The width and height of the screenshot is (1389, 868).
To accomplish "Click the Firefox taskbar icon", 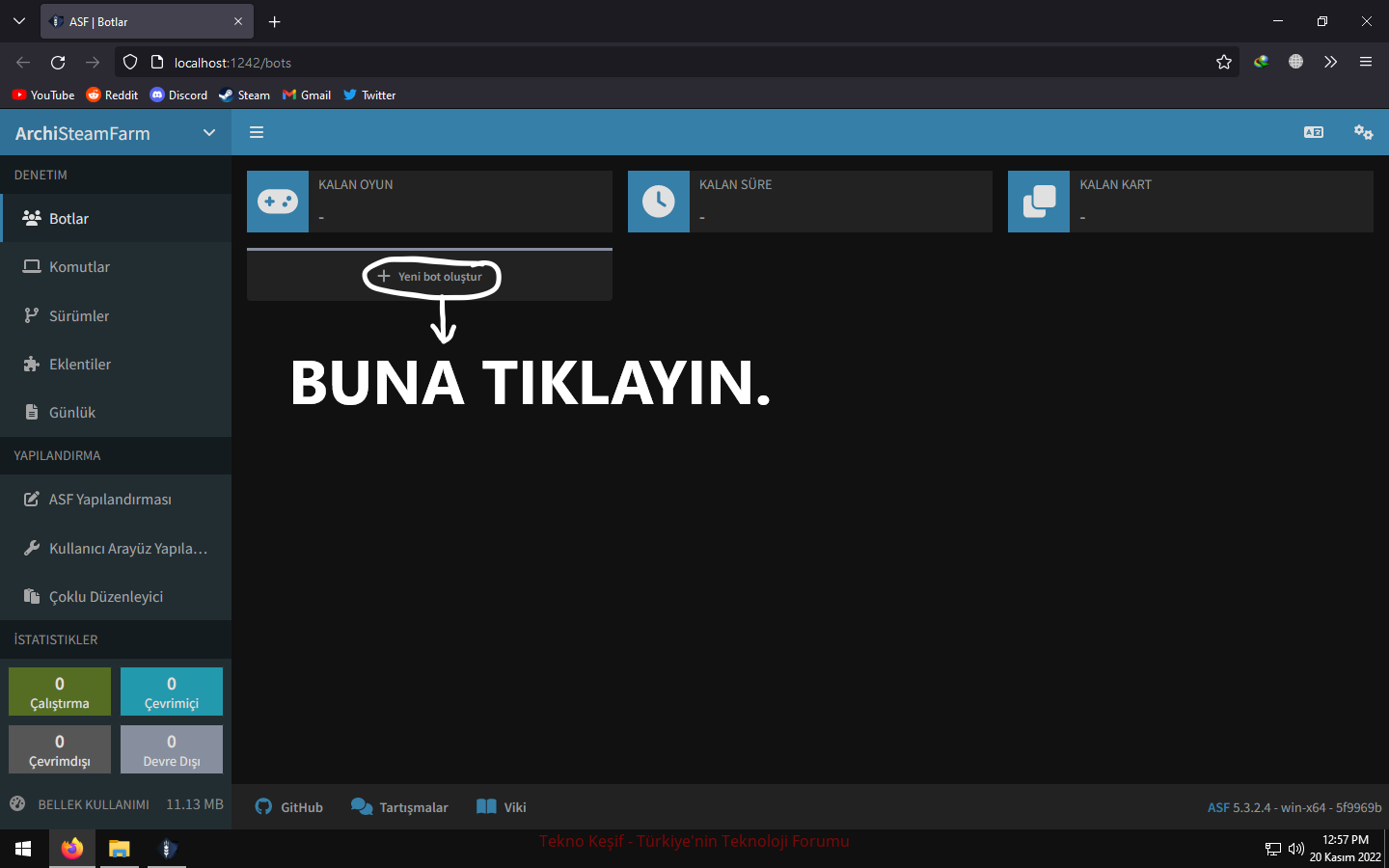I will pyautogui.click(x=72, y=849).
